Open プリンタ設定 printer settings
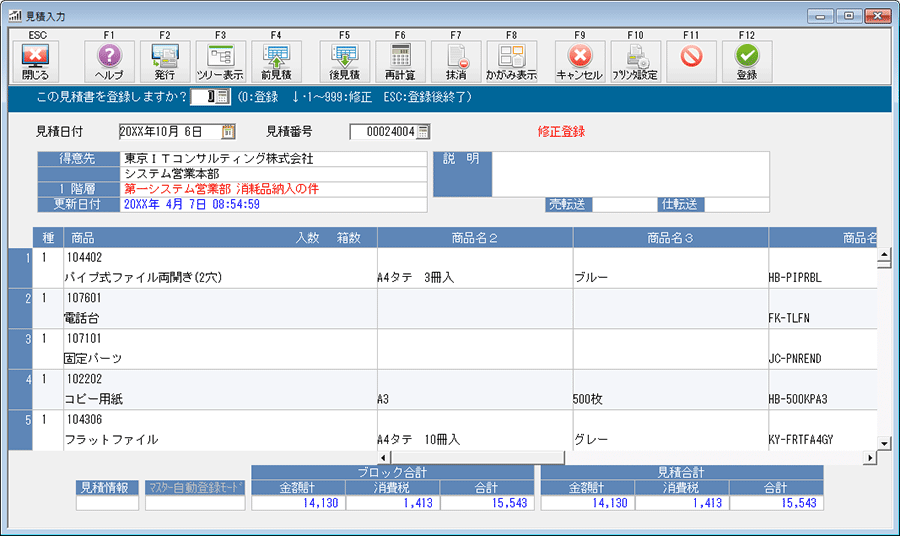Viewport: 900px width, 536px height. pos(635,61)
